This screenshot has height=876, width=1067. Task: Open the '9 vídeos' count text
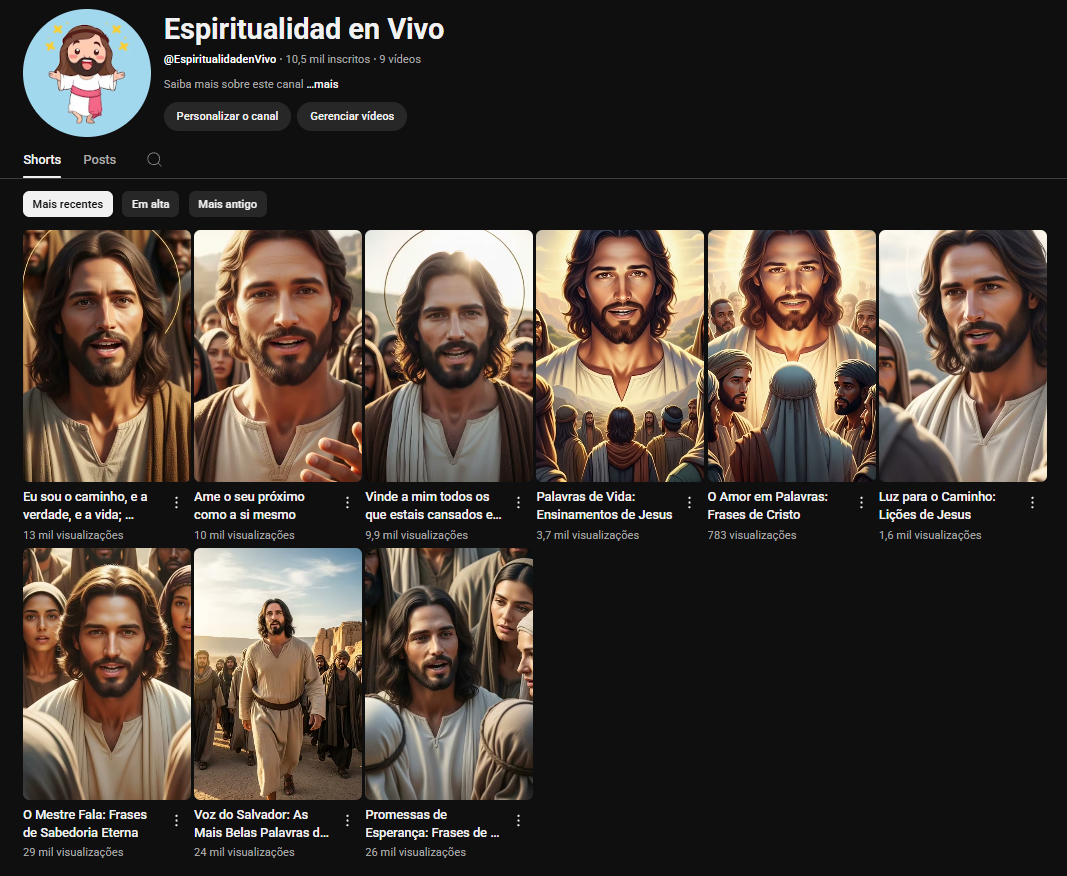(400, 59)
